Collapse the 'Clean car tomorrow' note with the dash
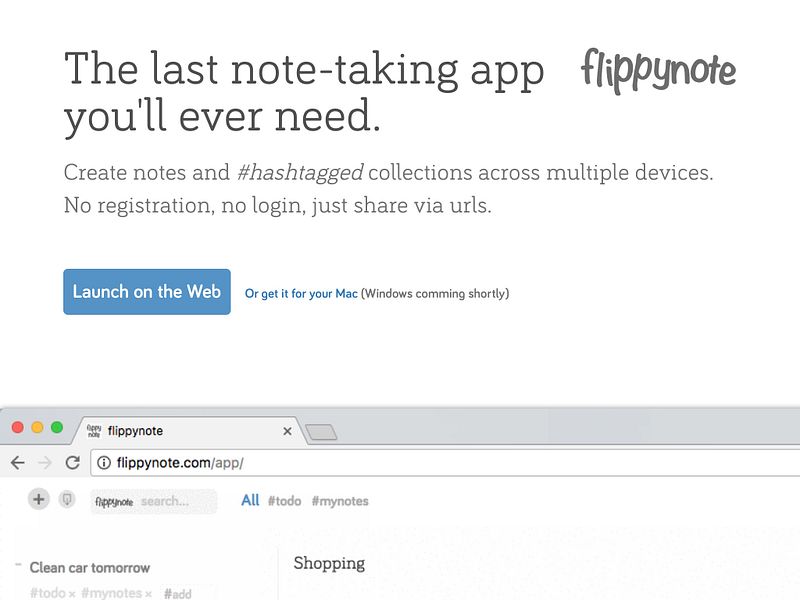The width and height of the screenshot is (800, 600). (x=18, y=565)
